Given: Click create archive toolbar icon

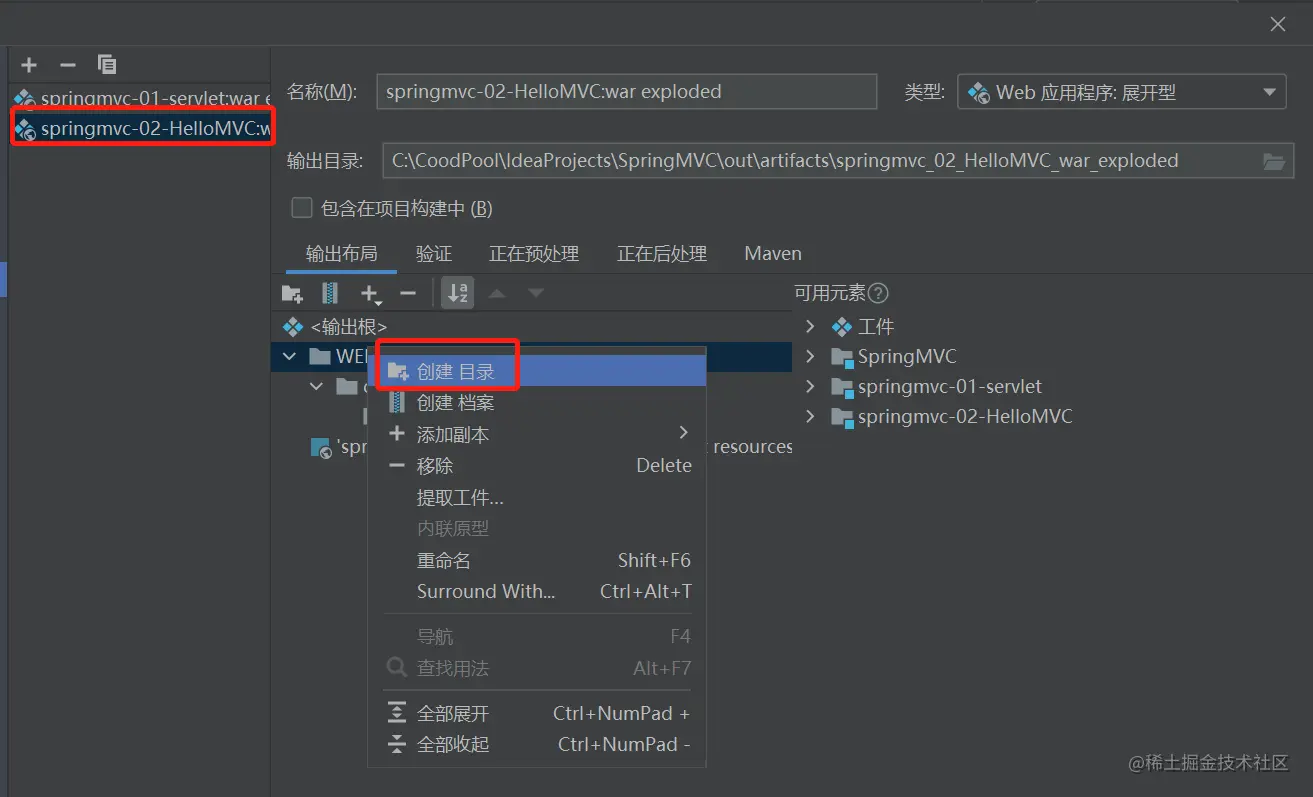Looking at the screenshot, I should (329, 293).
